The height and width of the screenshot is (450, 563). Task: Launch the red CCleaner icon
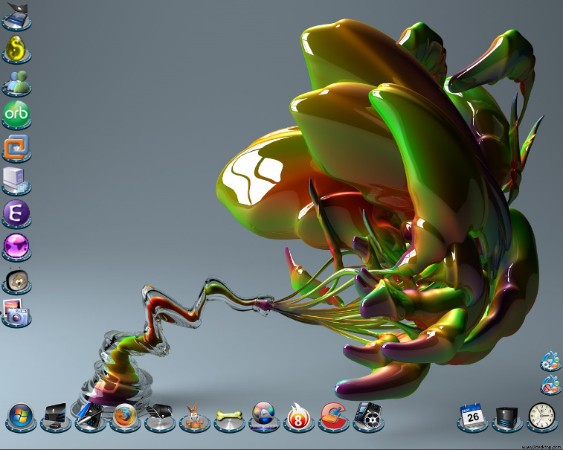333,417
